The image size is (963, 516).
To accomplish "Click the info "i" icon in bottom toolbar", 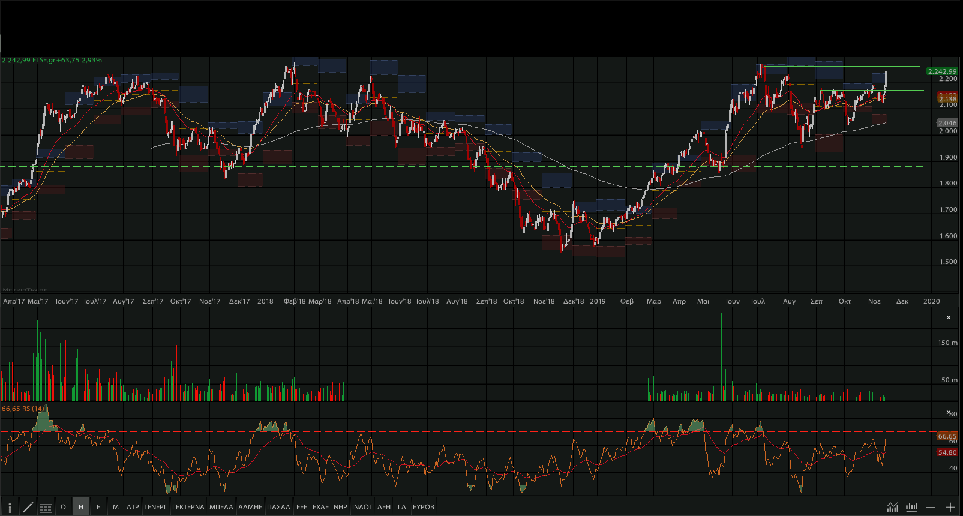I will coord(10,507).
